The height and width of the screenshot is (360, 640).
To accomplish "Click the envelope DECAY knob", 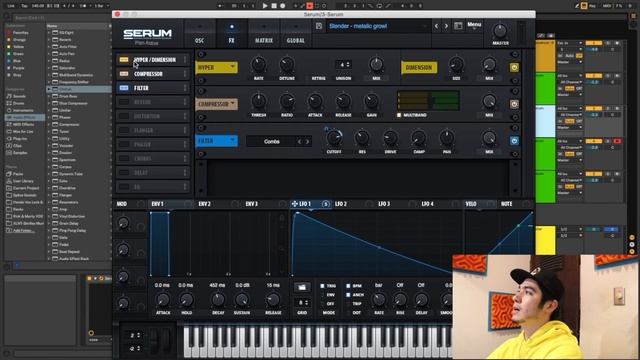I will tap(218, 300).
